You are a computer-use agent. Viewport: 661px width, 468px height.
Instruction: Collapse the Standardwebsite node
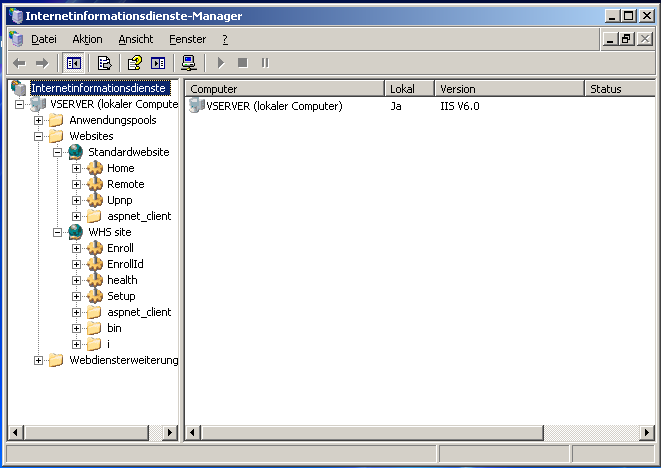click(57, 153)
